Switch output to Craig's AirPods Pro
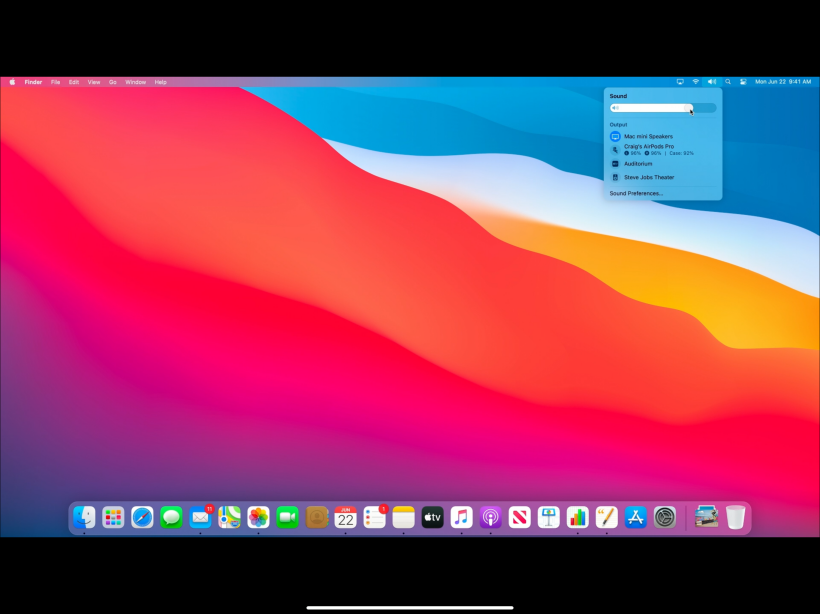Viewport: 820px width, 614px height. [649, 147]
